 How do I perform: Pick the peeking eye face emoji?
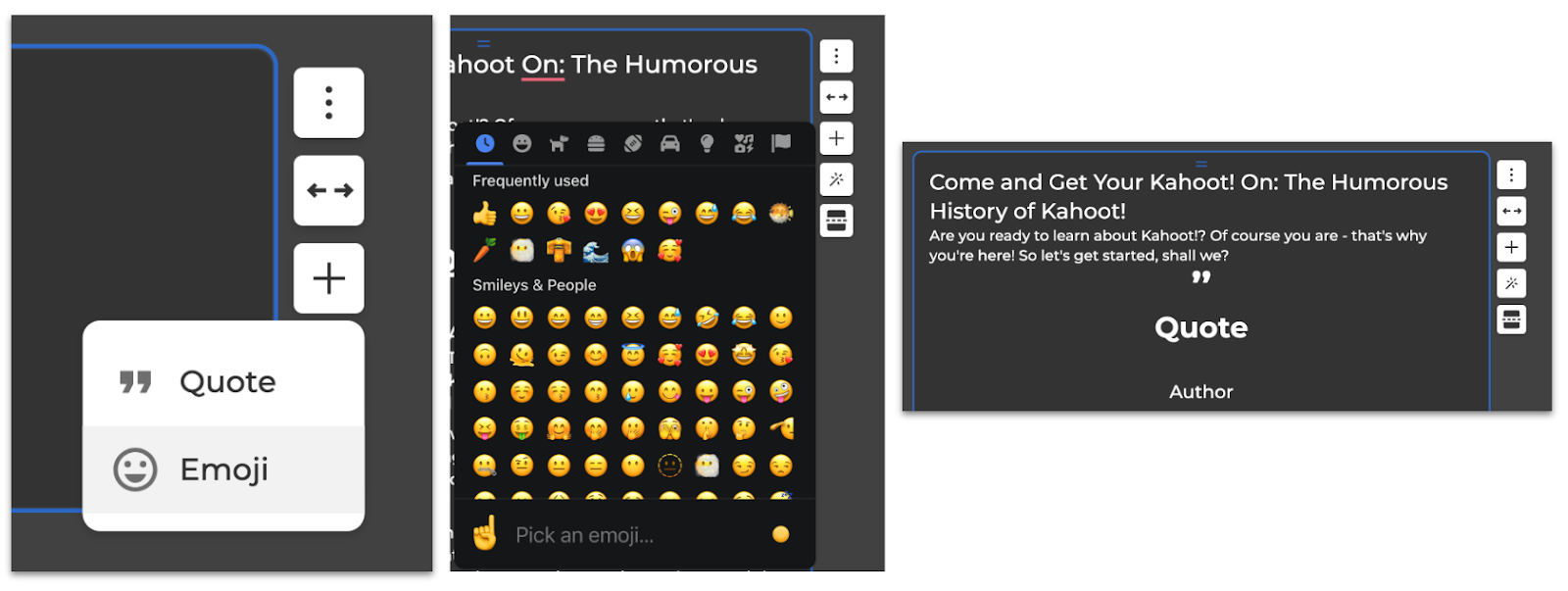click(669, 429)
